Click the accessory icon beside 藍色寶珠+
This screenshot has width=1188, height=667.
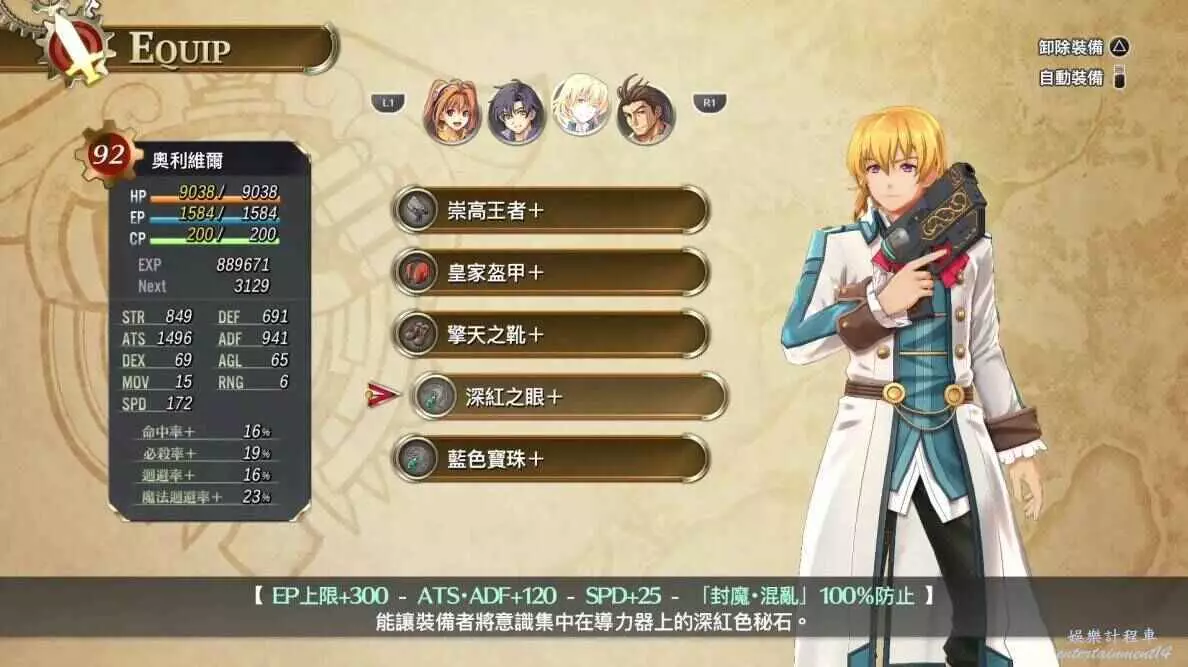(x=415, y=459)
